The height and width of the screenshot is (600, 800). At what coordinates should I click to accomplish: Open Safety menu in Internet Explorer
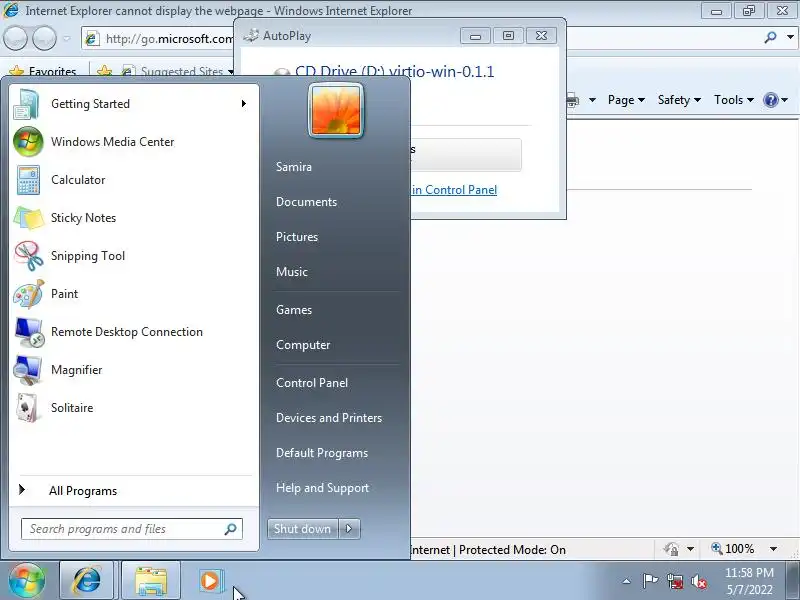(x=679, y=100)
